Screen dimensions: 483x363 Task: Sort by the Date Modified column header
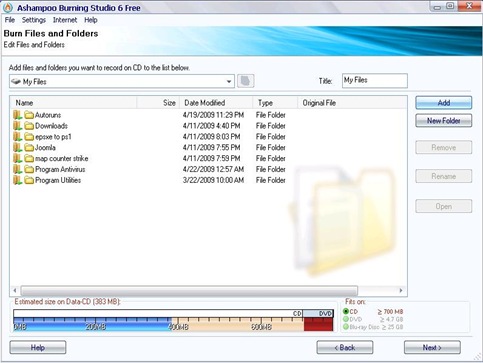coord(216,103)
